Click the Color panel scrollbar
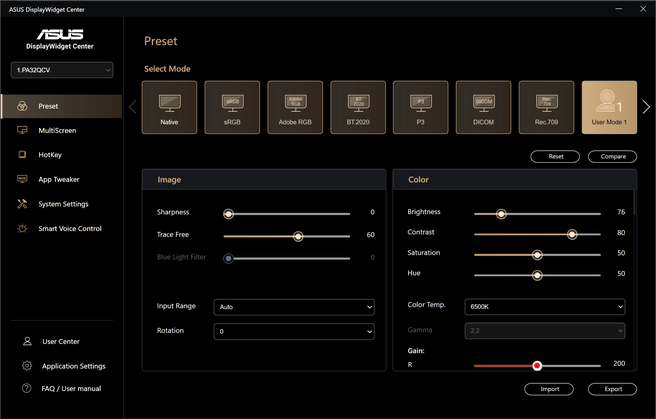This screenshot has width=656, height=419. click(x=634, y=203)
